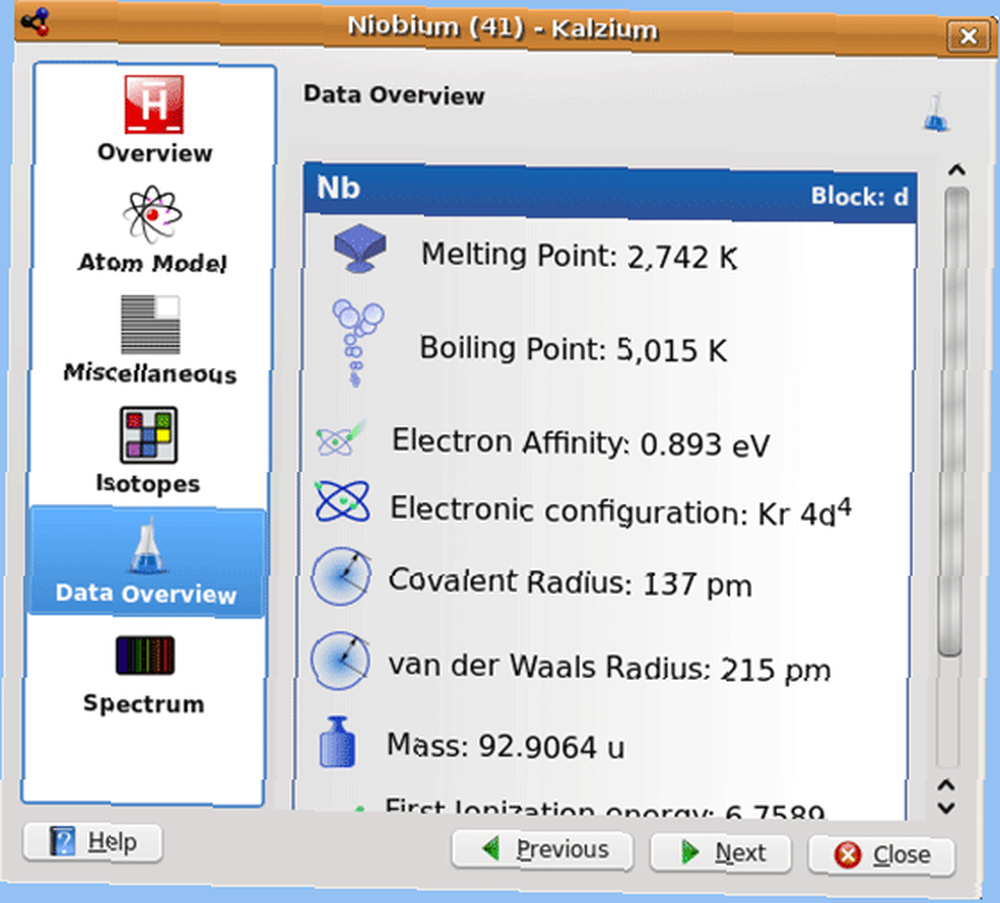Image resolution: width=1000 pixels, height=903 pixels.
Task: Click the scrollbar down arrow at bottom
Action: click(946, 808)
